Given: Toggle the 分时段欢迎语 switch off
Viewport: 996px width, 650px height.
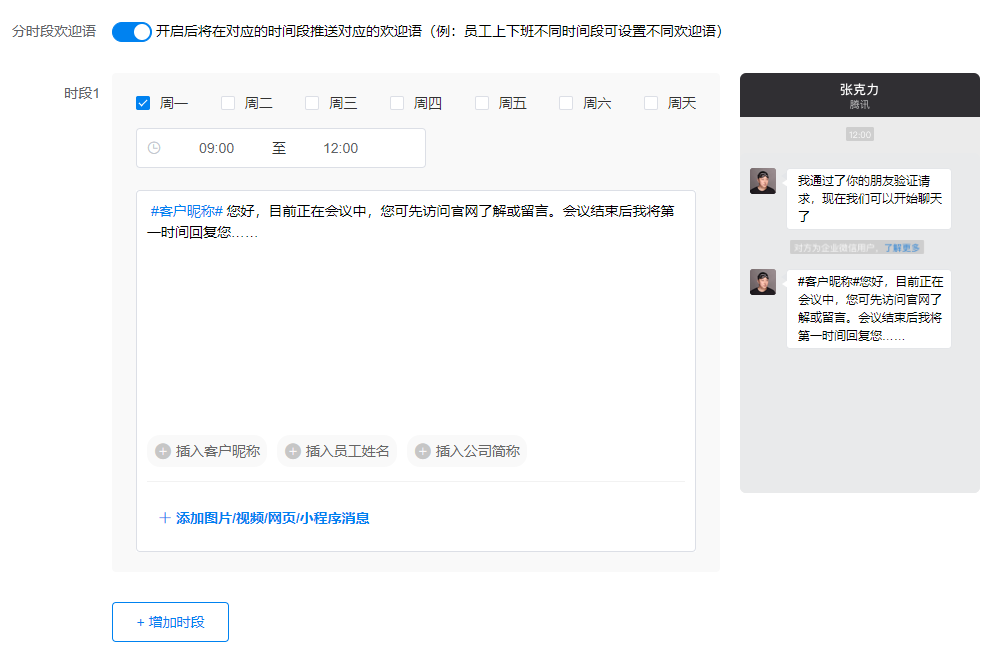Looking at the screenshot, I should (131, 32).
